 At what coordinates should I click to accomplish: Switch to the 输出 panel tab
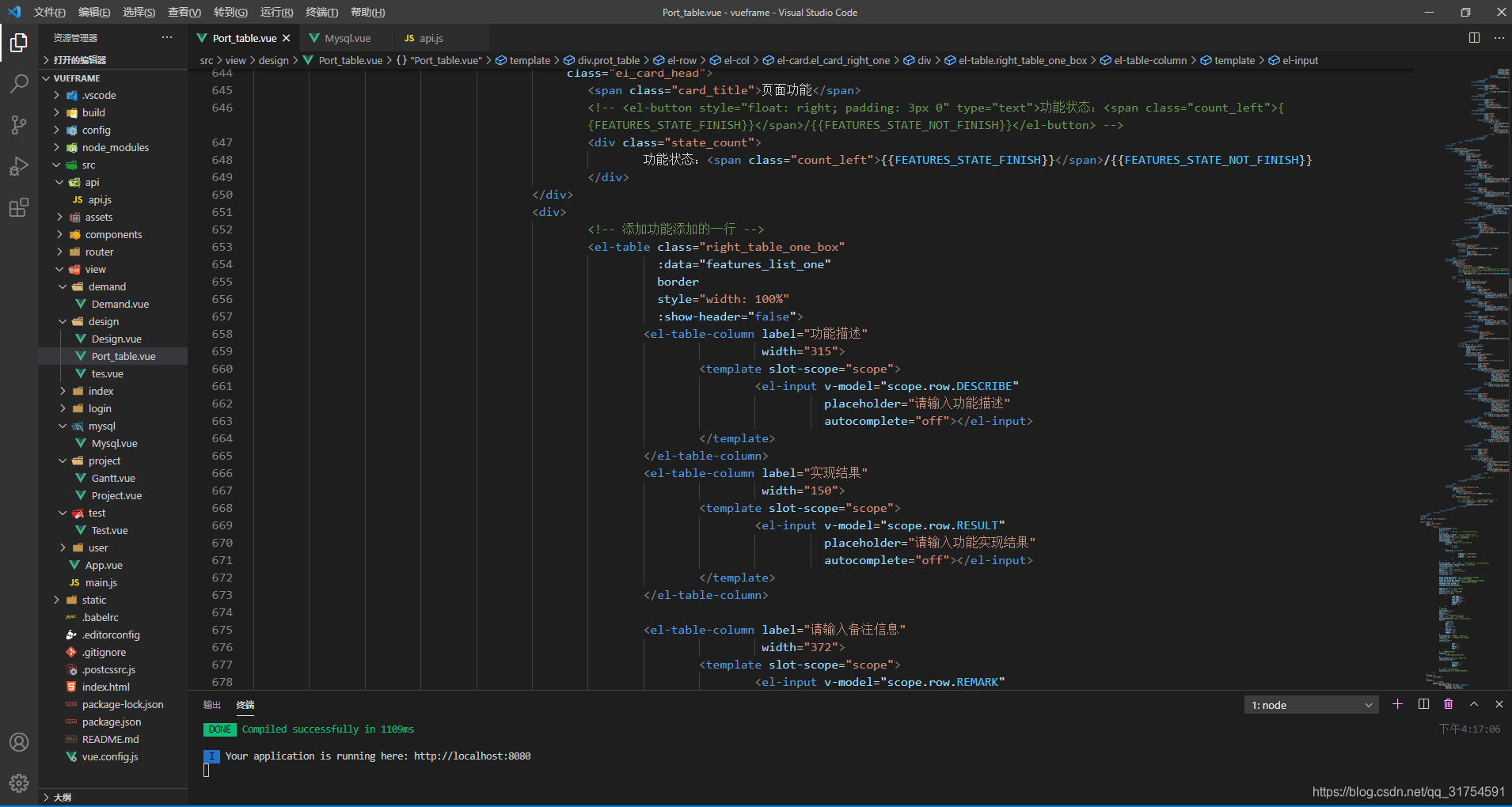pyautogui.click(x=212, y=705)
